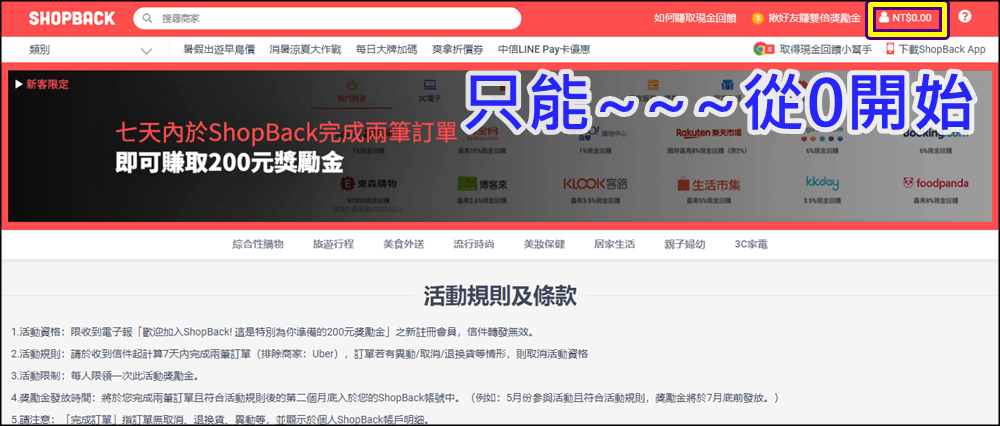Click the ShopBack logo
1000x426 pixels.
(72, 18)
